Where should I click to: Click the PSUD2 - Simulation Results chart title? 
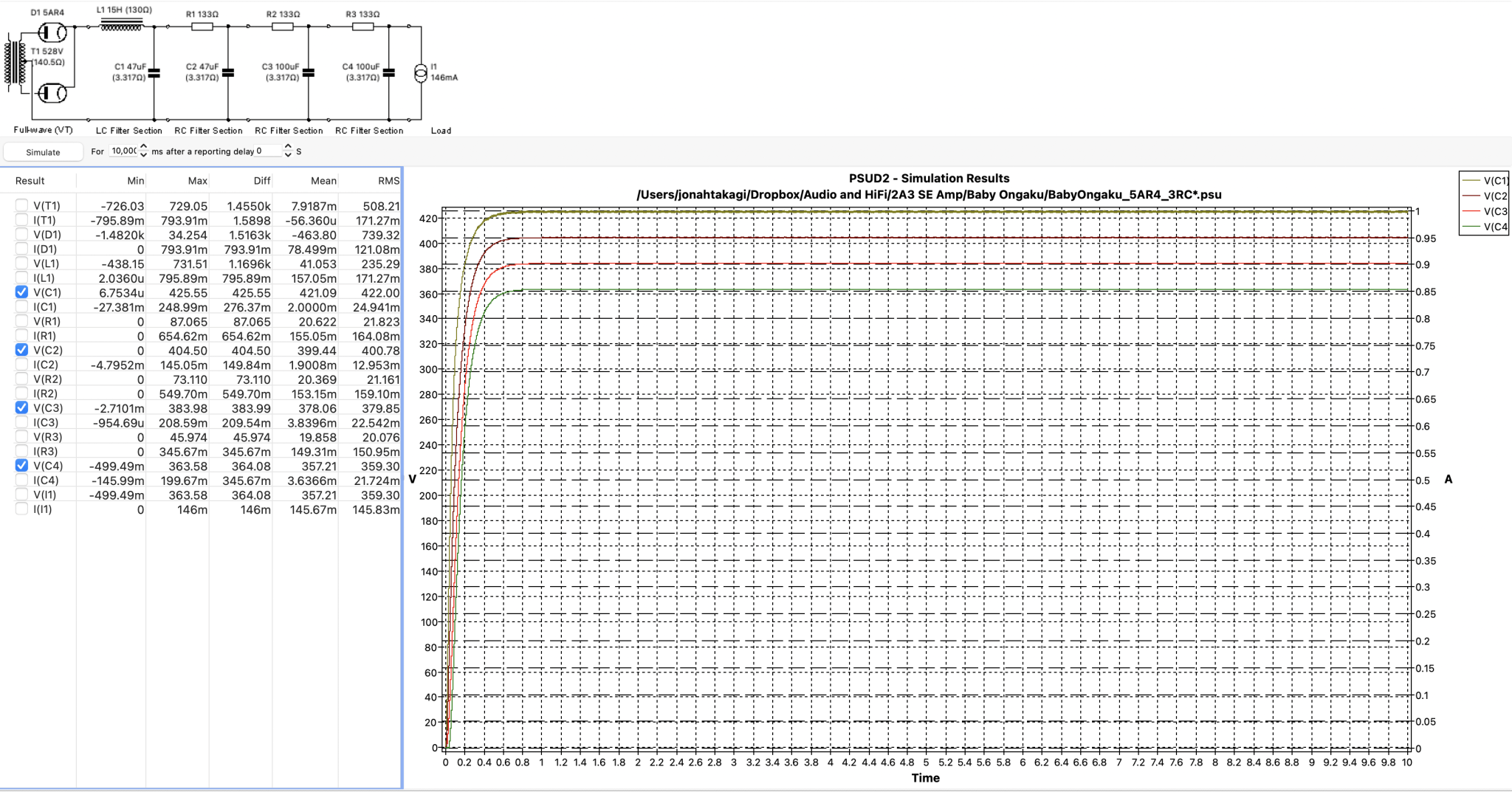coord(929,179)
